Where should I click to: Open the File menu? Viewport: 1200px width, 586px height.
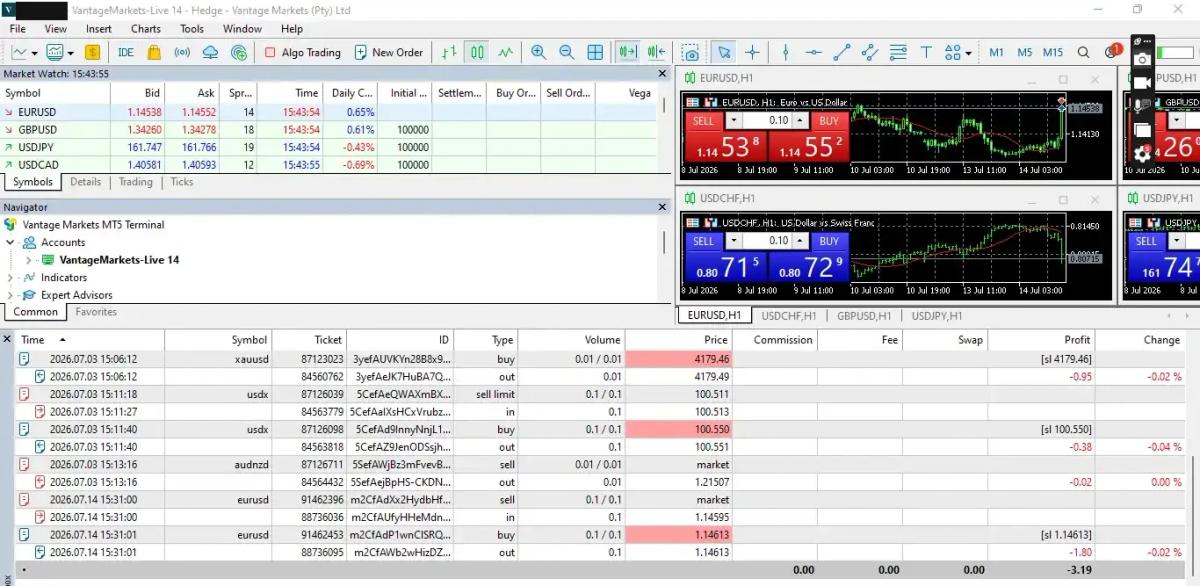click(x=18, y=29)
